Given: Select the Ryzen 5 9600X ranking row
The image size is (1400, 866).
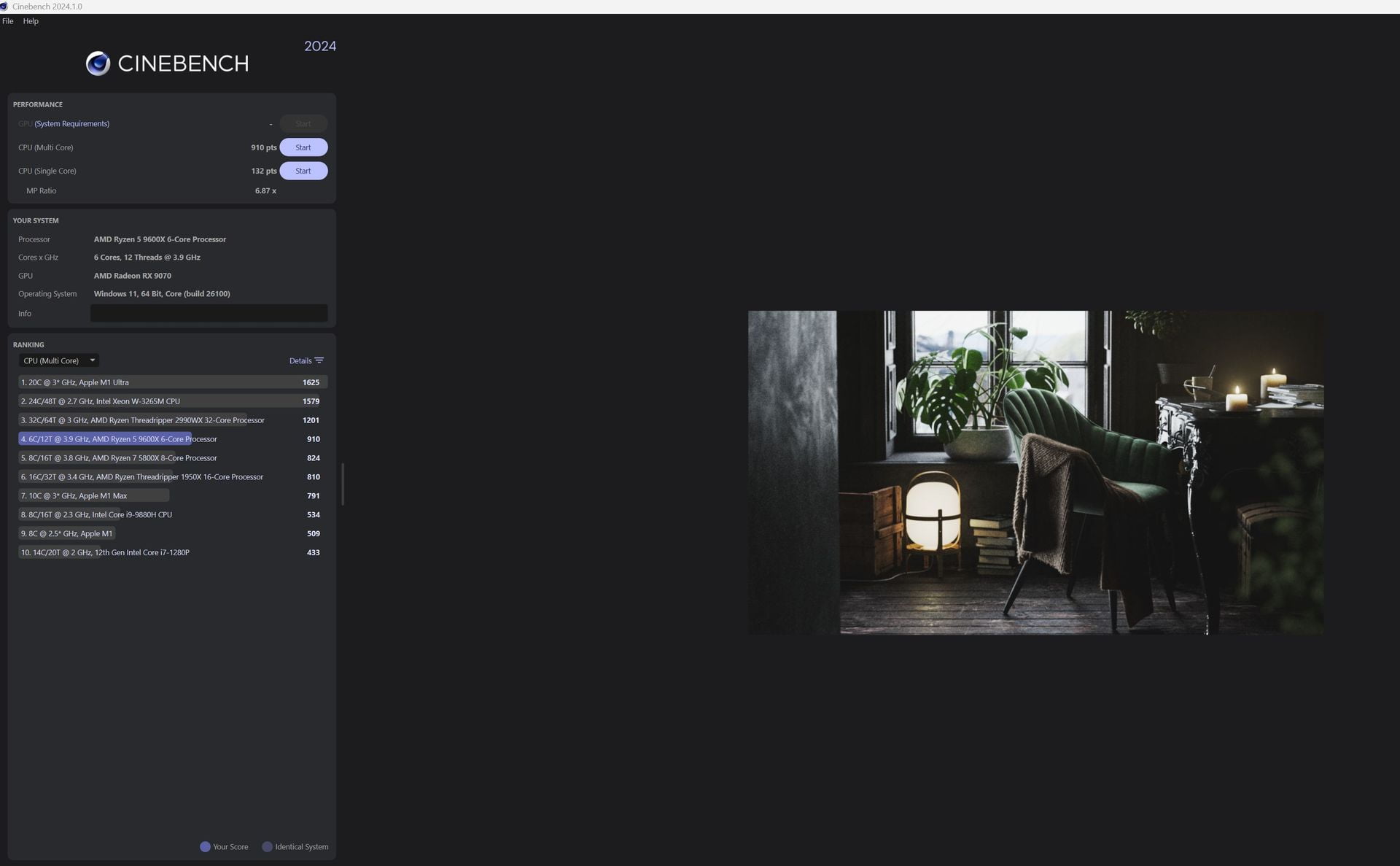Looking at the screenshot, I should click(x=173, y=439).
